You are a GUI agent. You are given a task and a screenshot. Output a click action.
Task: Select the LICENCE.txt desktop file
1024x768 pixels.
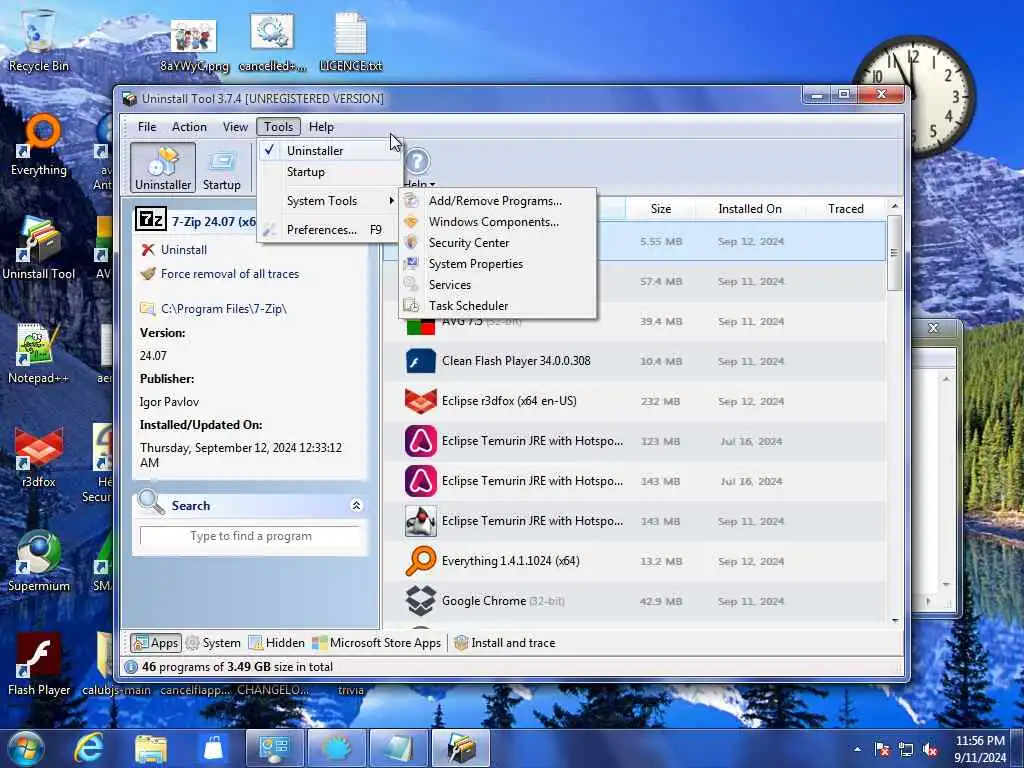(351, 40)
